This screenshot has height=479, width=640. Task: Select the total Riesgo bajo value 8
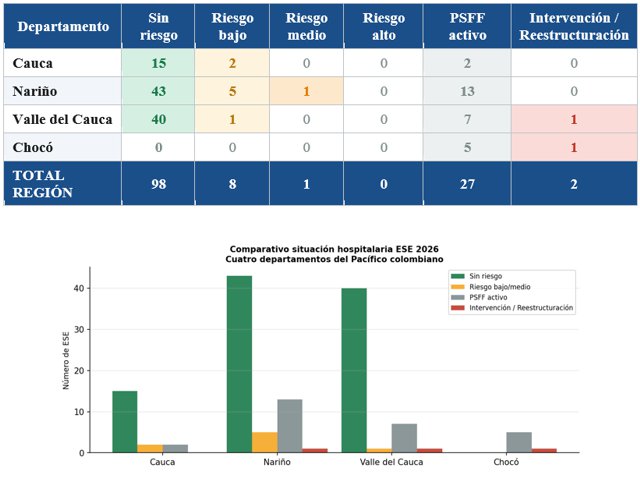(232, 184)
